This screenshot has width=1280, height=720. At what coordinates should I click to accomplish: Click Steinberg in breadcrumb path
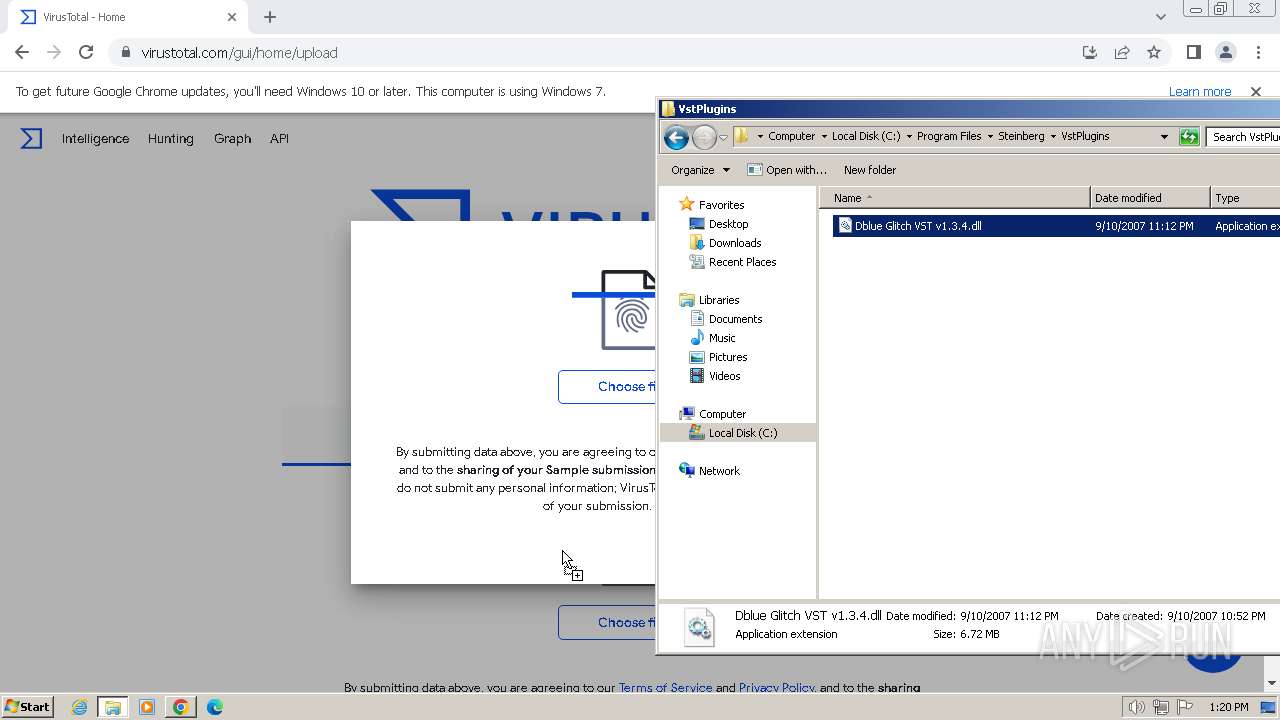tap(1021, 136)
